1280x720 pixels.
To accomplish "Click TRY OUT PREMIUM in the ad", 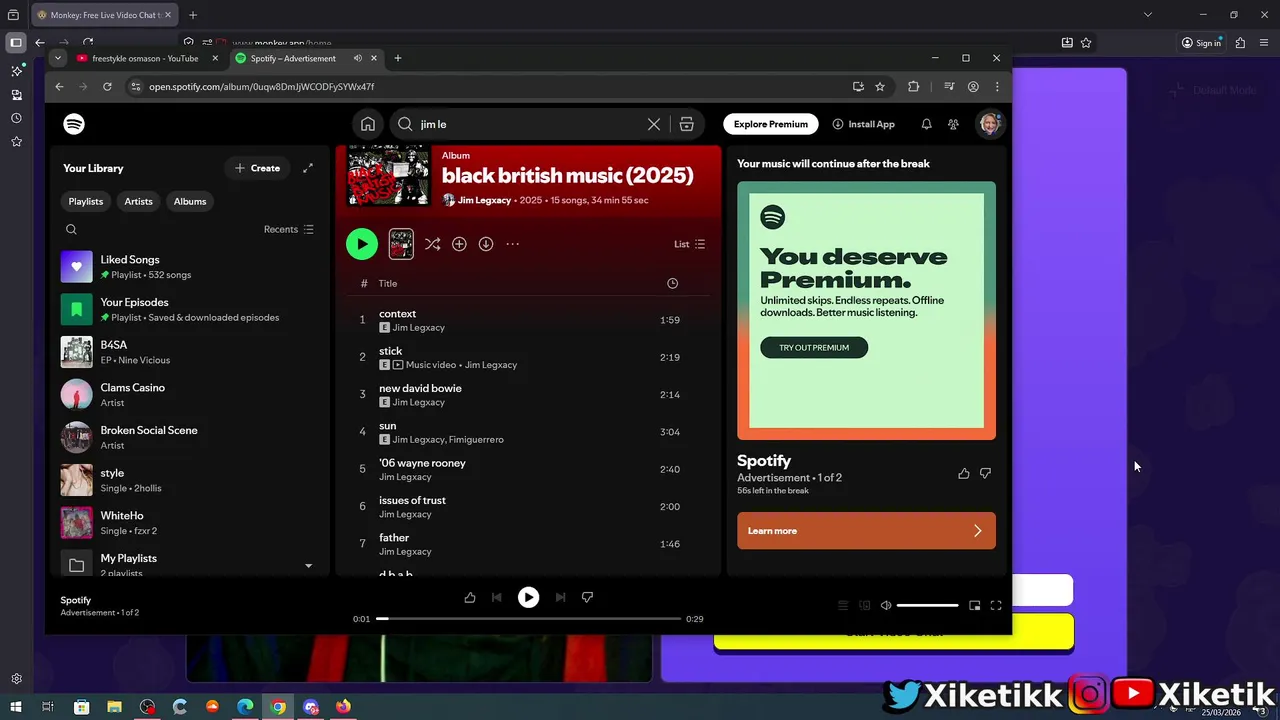I will pos(814,348).
